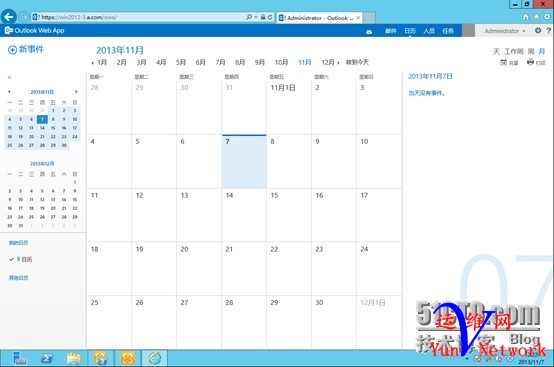Open the browser Tools gear icon
The width and height of the screenshot is (554, 367).
coord(547,17)
